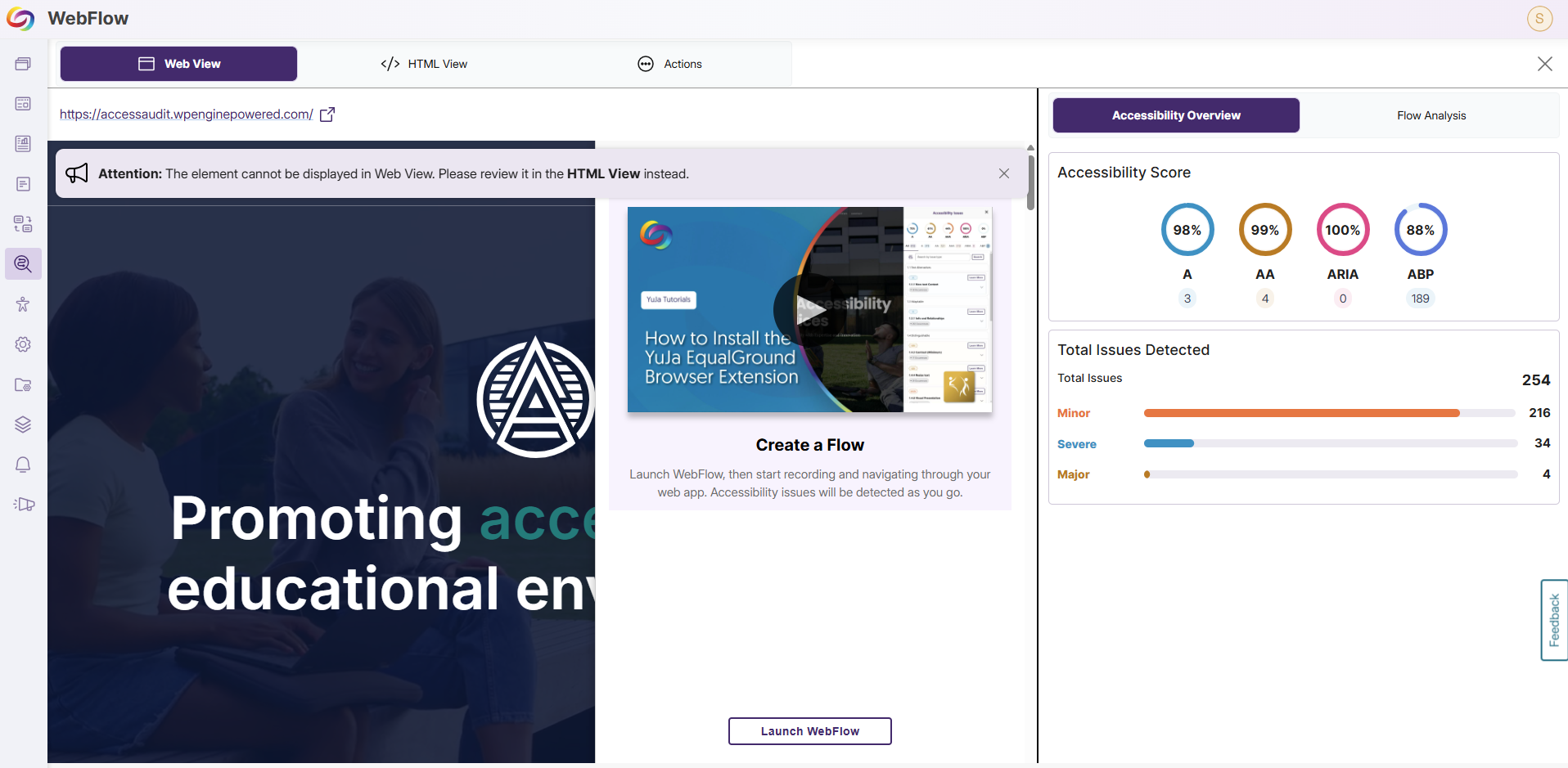Screen dimensions: 1568x768
Task: Click the AA issue count badge 4
Action: (1265, 299)
